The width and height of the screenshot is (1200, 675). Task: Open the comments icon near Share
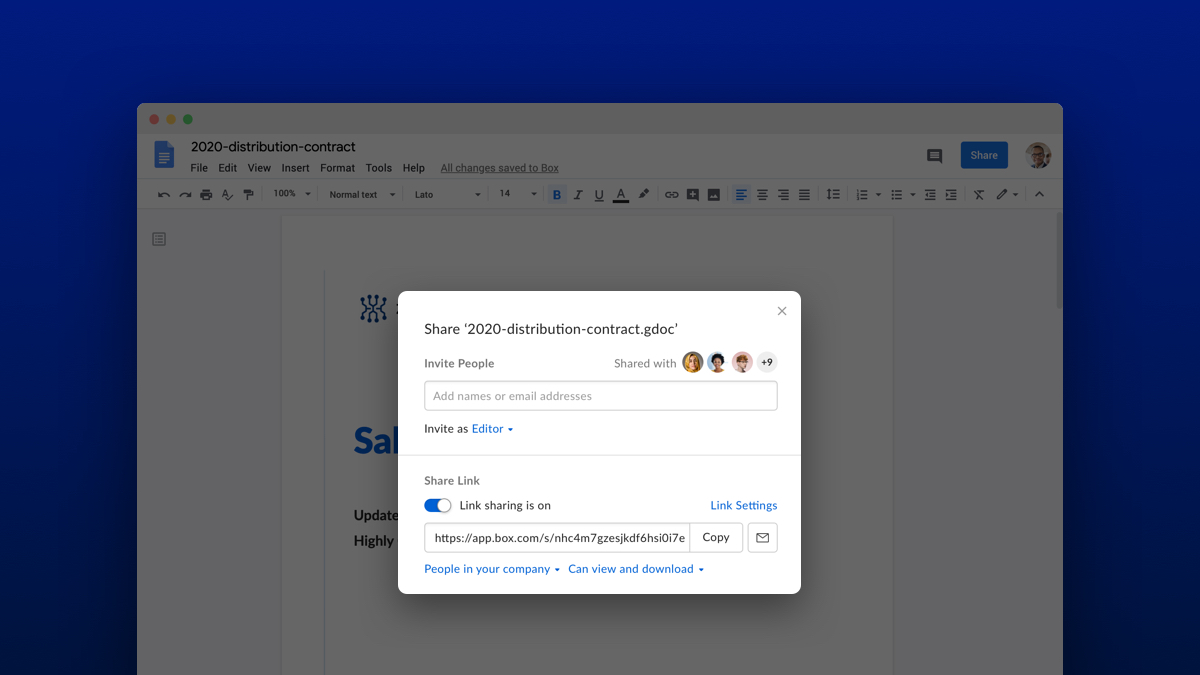[x=934, y=155]
